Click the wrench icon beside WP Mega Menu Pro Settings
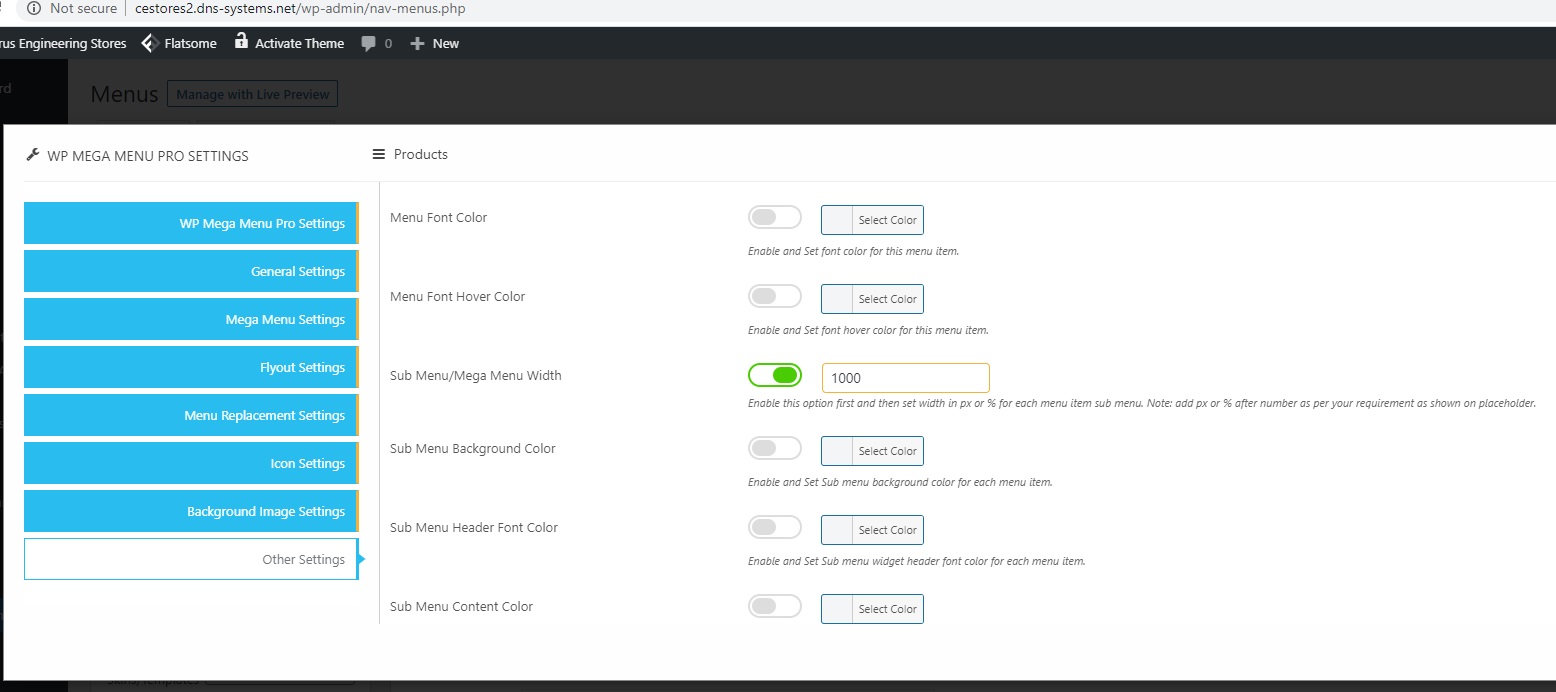Viewport: 1556px width, 692px height. point(33,155)
